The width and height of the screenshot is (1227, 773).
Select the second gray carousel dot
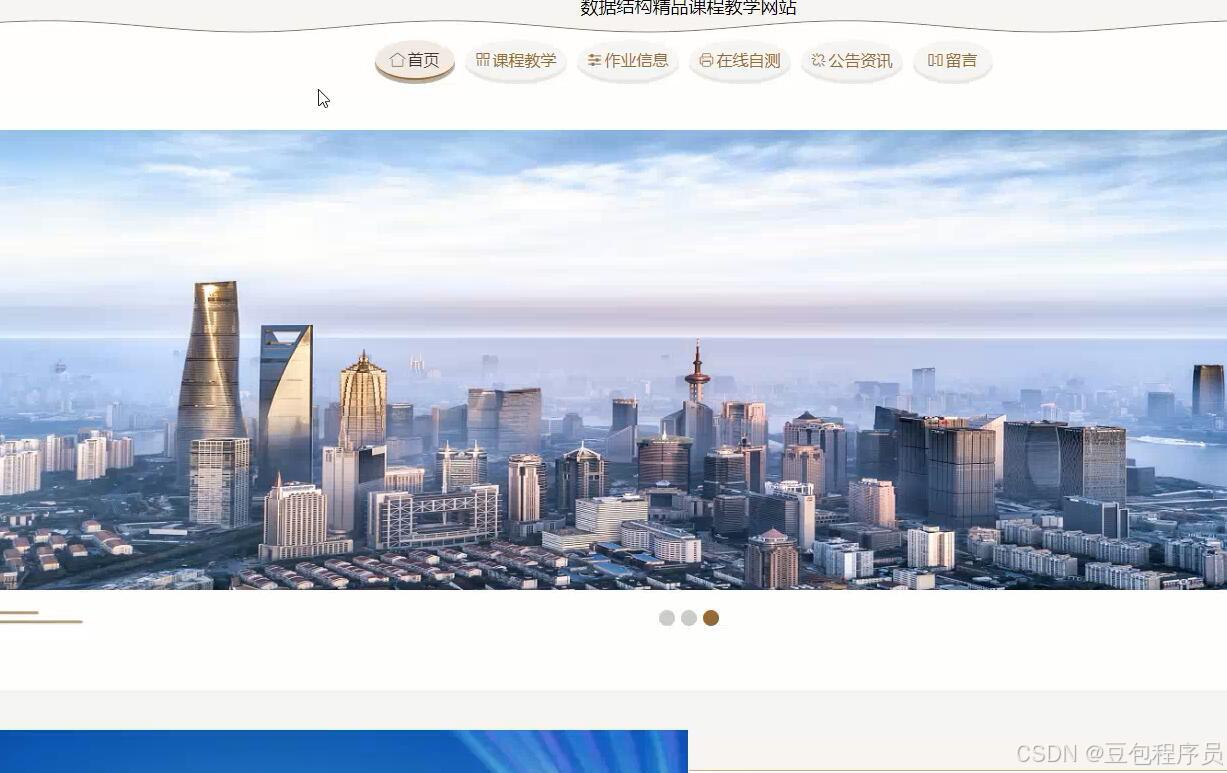coord(689,618)
